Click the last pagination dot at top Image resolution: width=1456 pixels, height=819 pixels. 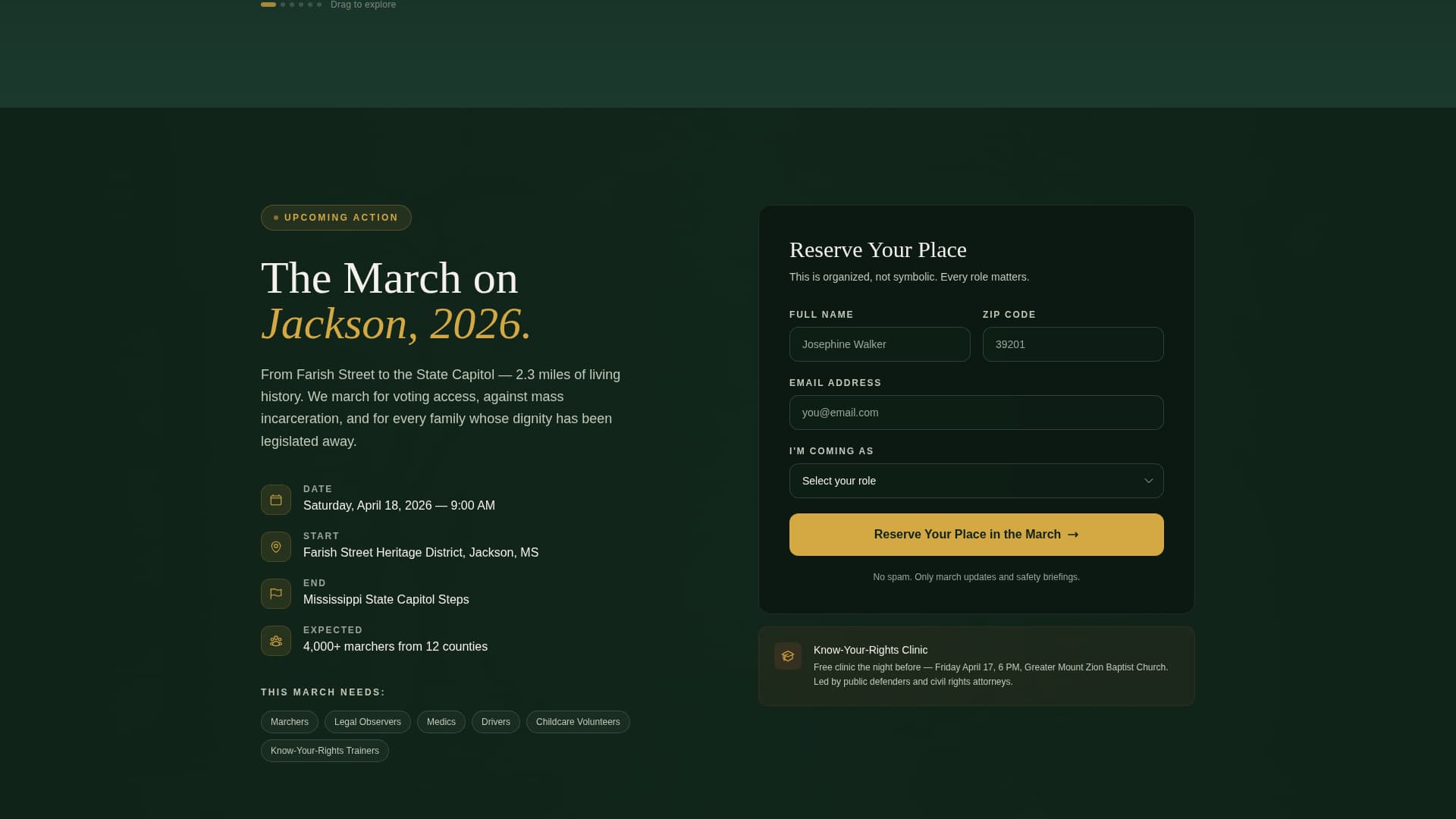(x=318, y=5)
